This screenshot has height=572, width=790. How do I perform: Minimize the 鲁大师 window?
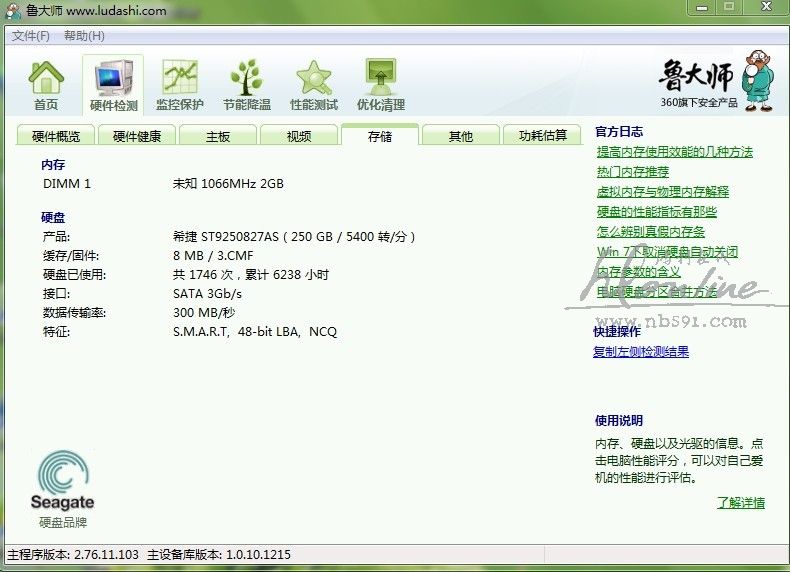pyautogui.click(x=702, y=7)
